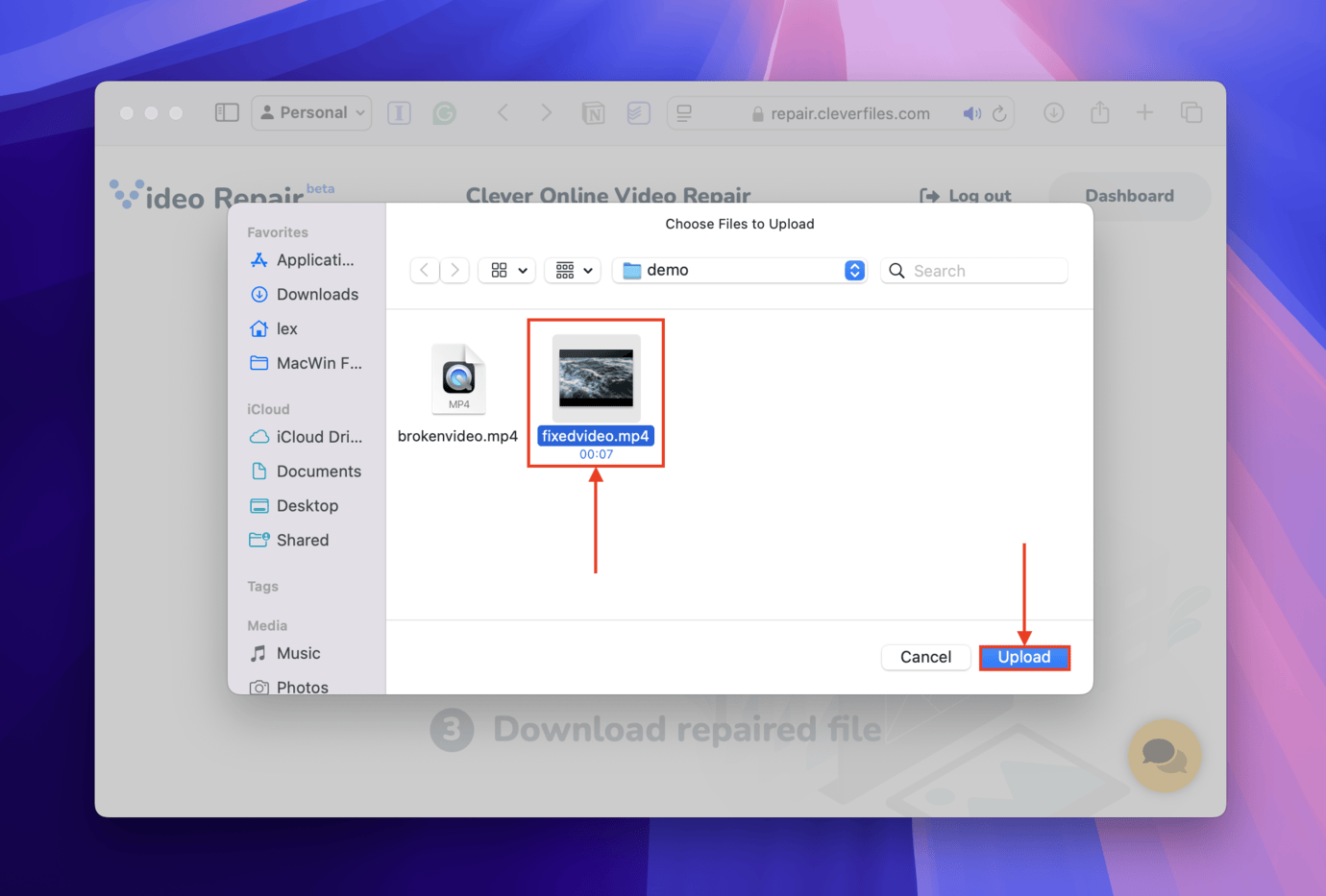Image resolution: width=1326 pixels, height=896 pixels.
Task: Click the Search field in file dialog
Action: click(x=974, y=271)
